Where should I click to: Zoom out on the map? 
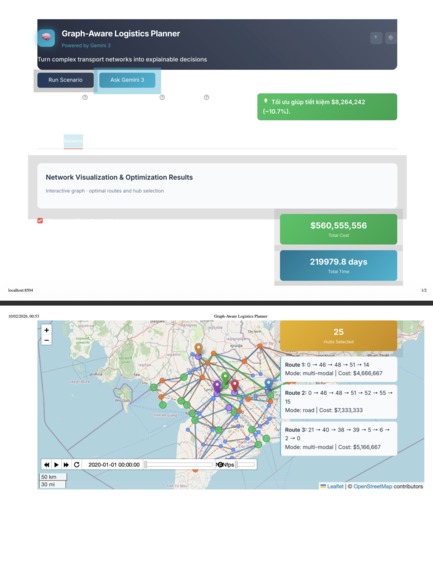pyautogui.click(x=46, y=340)
